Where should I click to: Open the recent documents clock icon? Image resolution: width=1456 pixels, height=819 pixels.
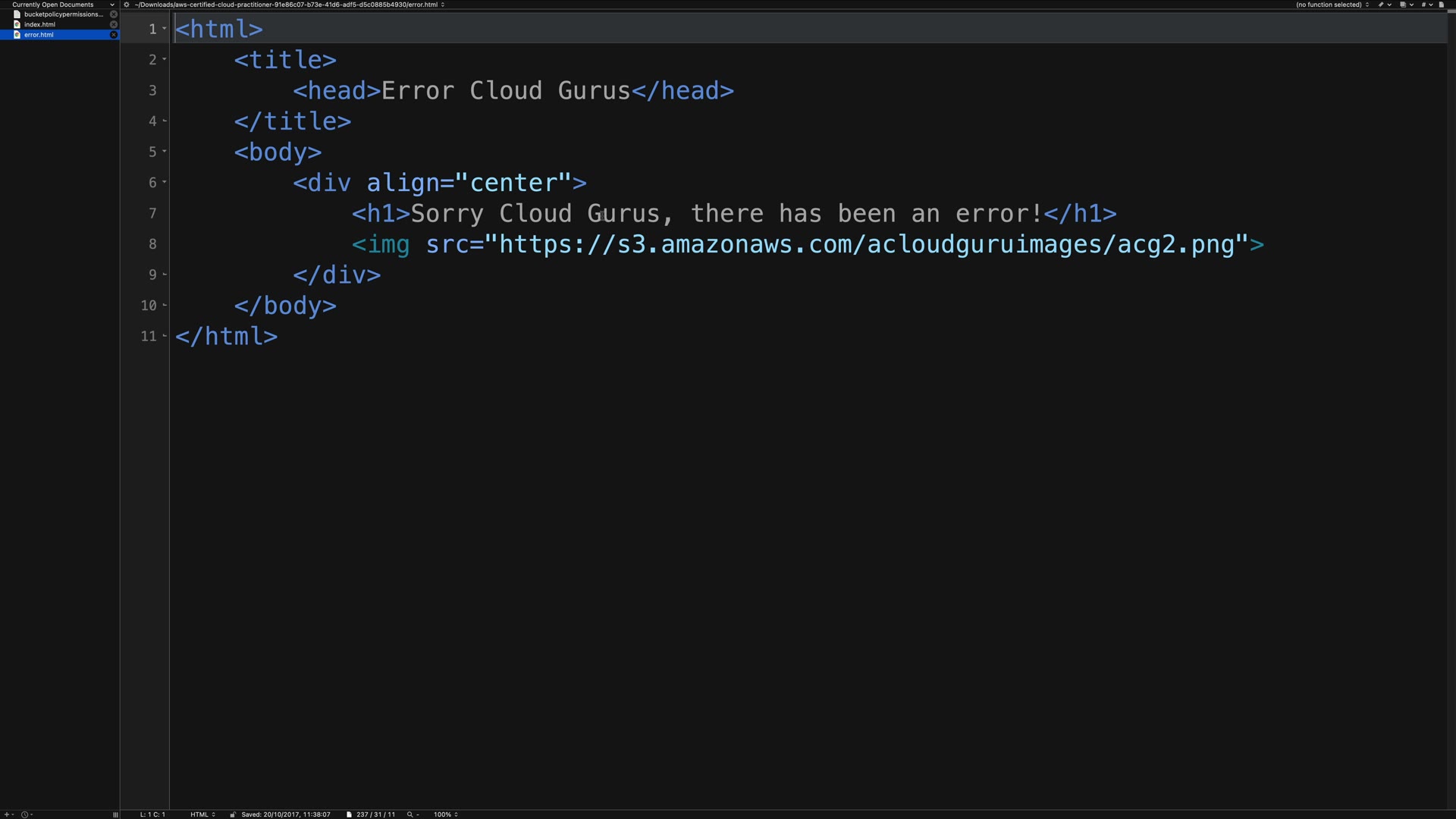(24, 814)
